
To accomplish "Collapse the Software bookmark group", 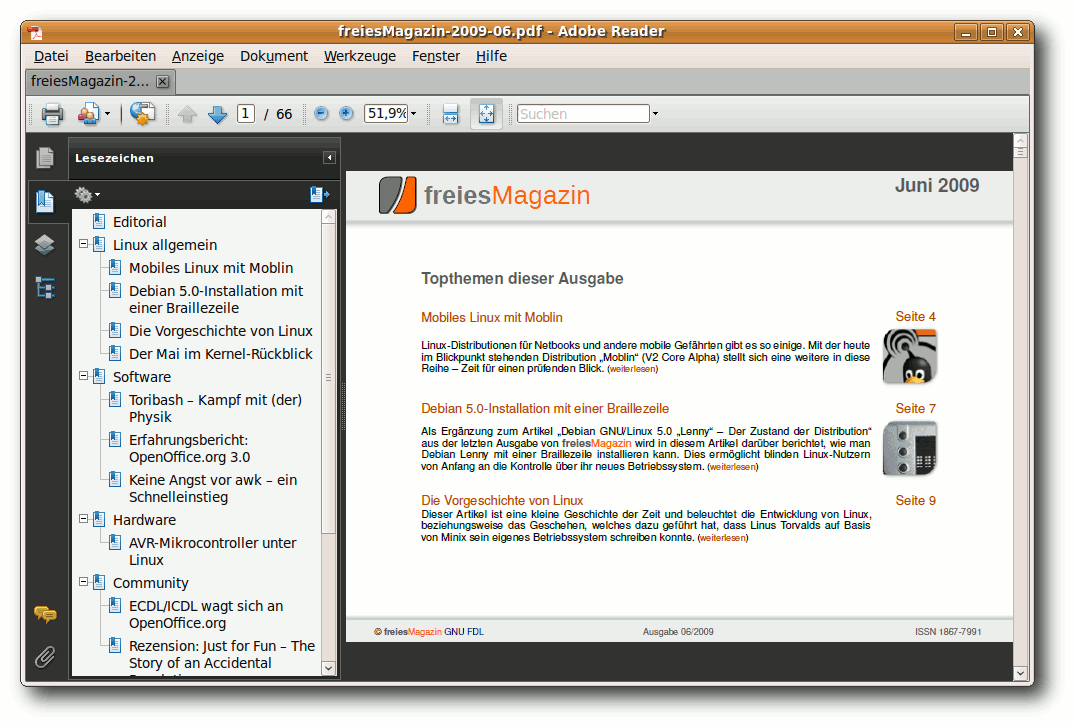I will point(84,376).
